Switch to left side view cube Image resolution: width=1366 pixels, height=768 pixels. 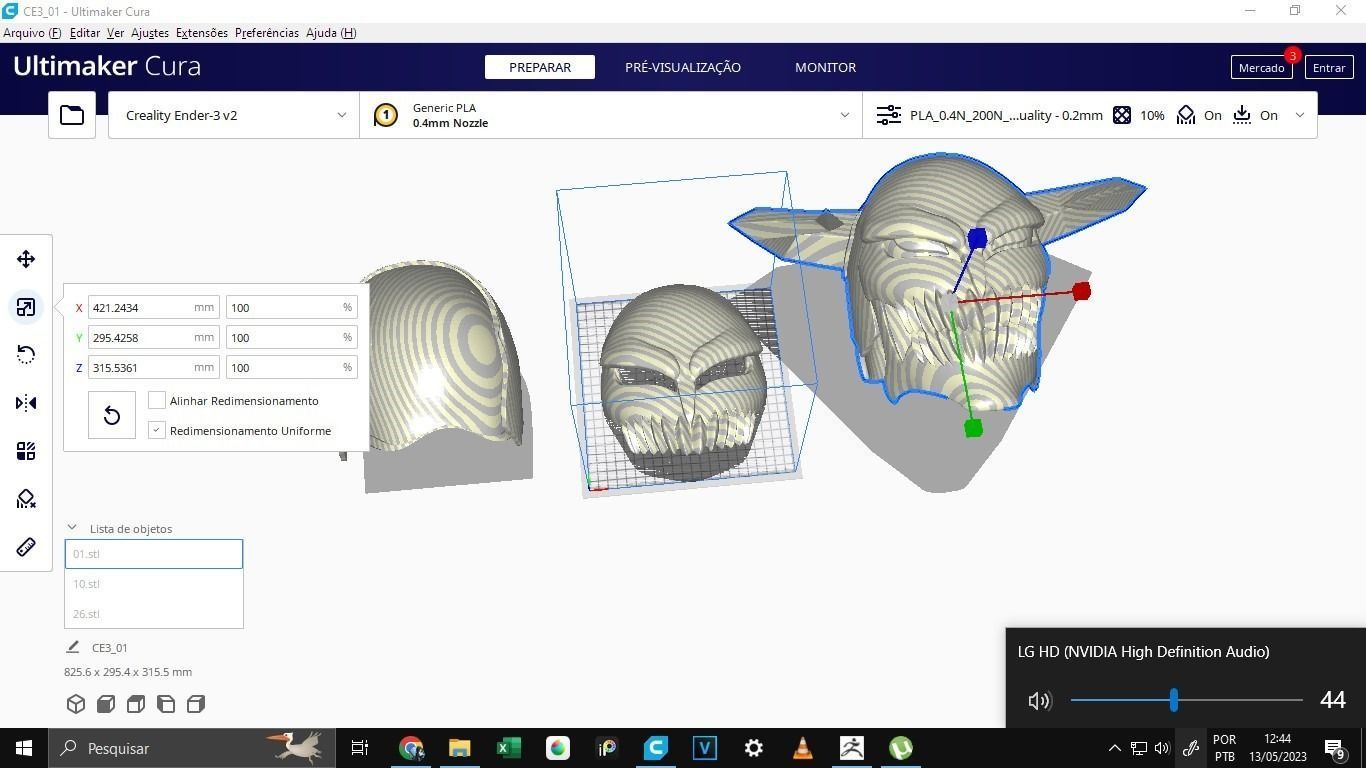pyautogui.click(x=166, y=704)
